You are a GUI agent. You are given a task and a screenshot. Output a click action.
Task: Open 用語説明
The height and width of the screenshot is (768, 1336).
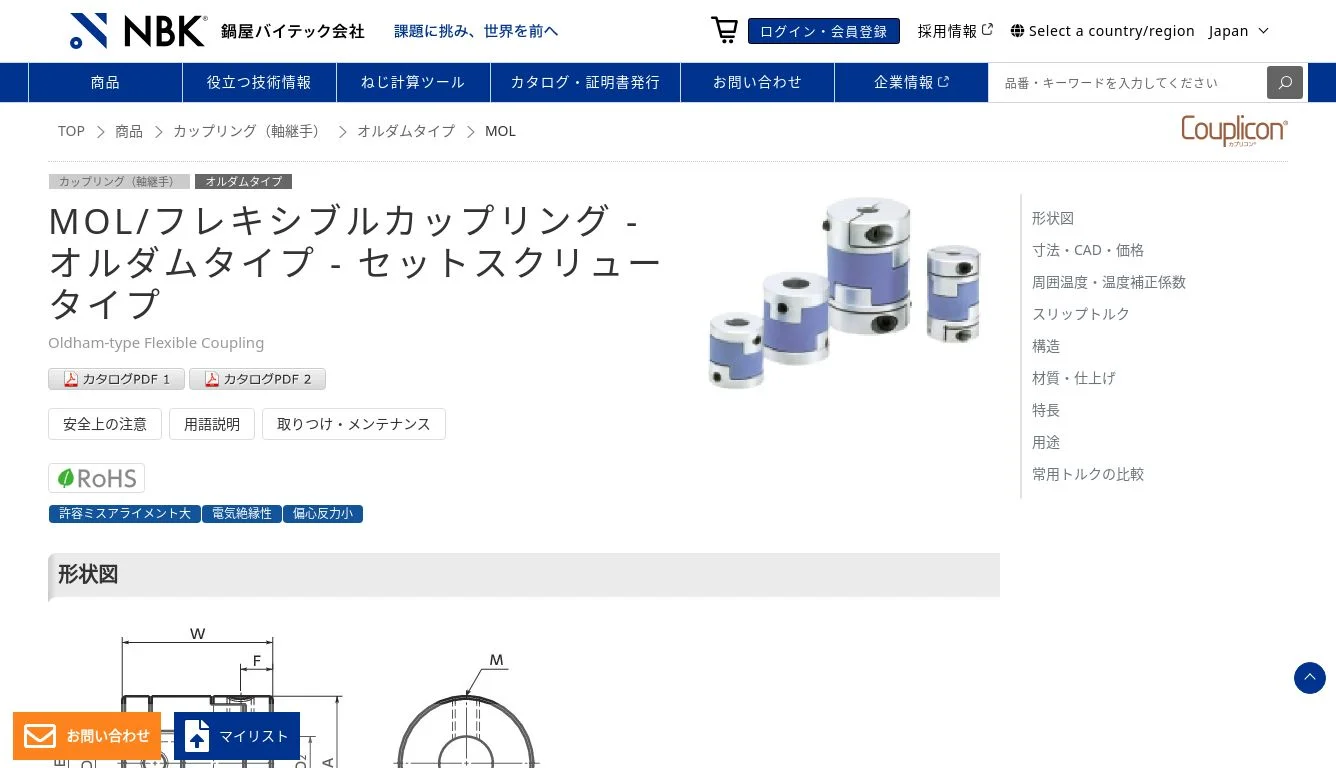point(212,424)
